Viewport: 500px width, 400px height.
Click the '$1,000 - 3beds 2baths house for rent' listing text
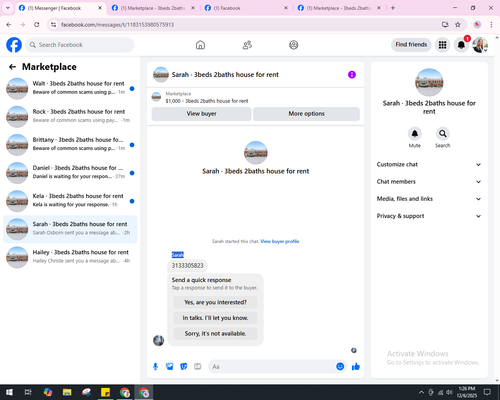tap(207, 101)
